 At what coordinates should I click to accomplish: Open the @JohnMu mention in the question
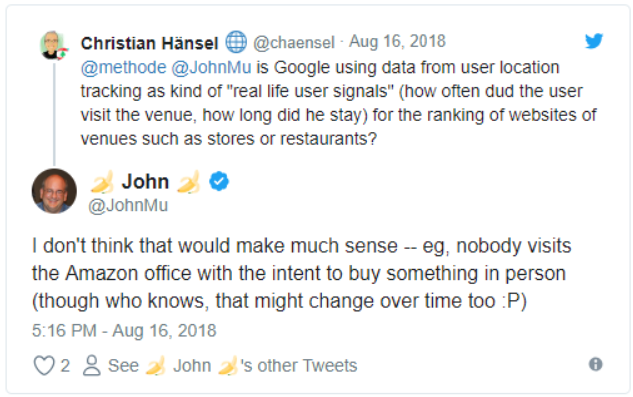click(212, 67)
